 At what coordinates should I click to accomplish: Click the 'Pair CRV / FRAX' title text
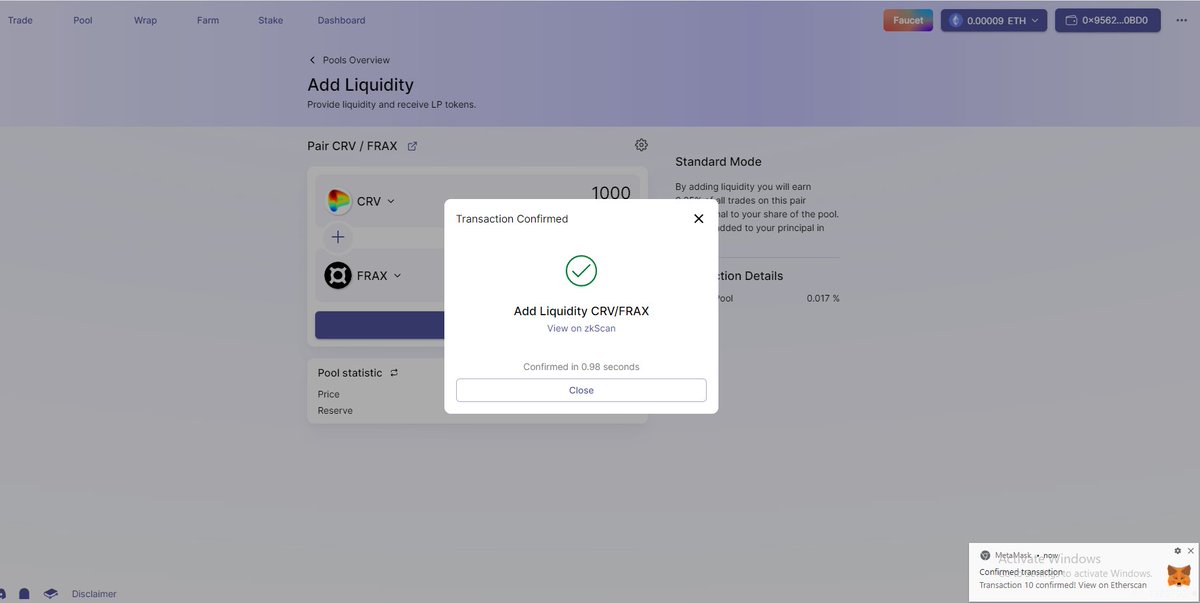(x=352, y=146)
